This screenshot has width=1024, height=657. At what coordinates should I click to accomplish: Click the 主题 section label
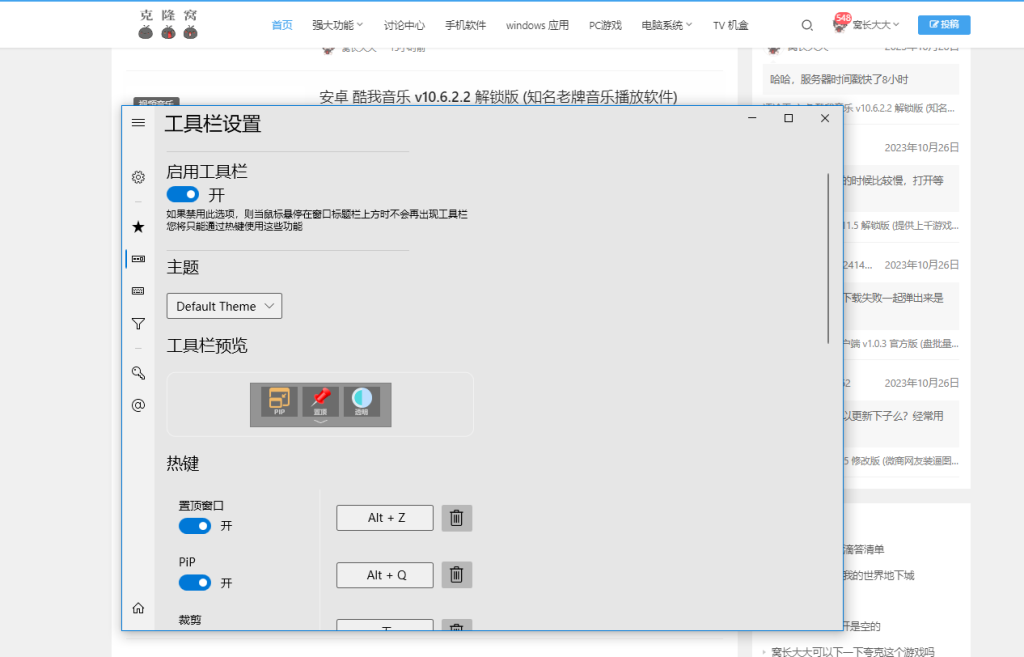(x=183, y=267)
